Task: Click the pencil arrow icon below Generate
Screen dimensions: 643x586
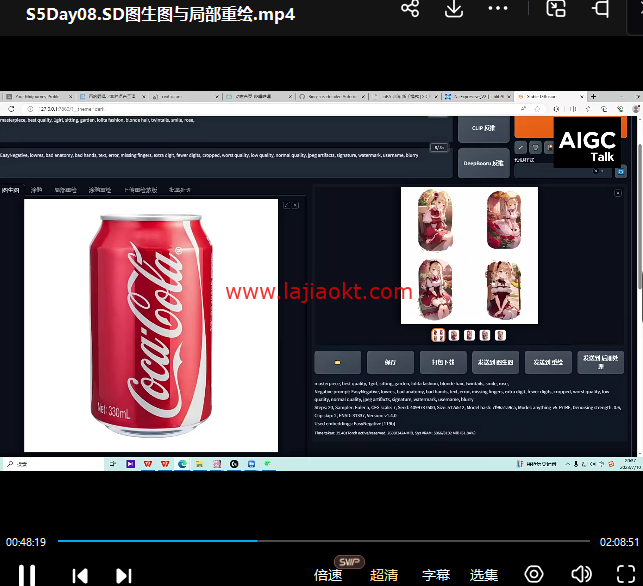Action: (x=520, y=147)
